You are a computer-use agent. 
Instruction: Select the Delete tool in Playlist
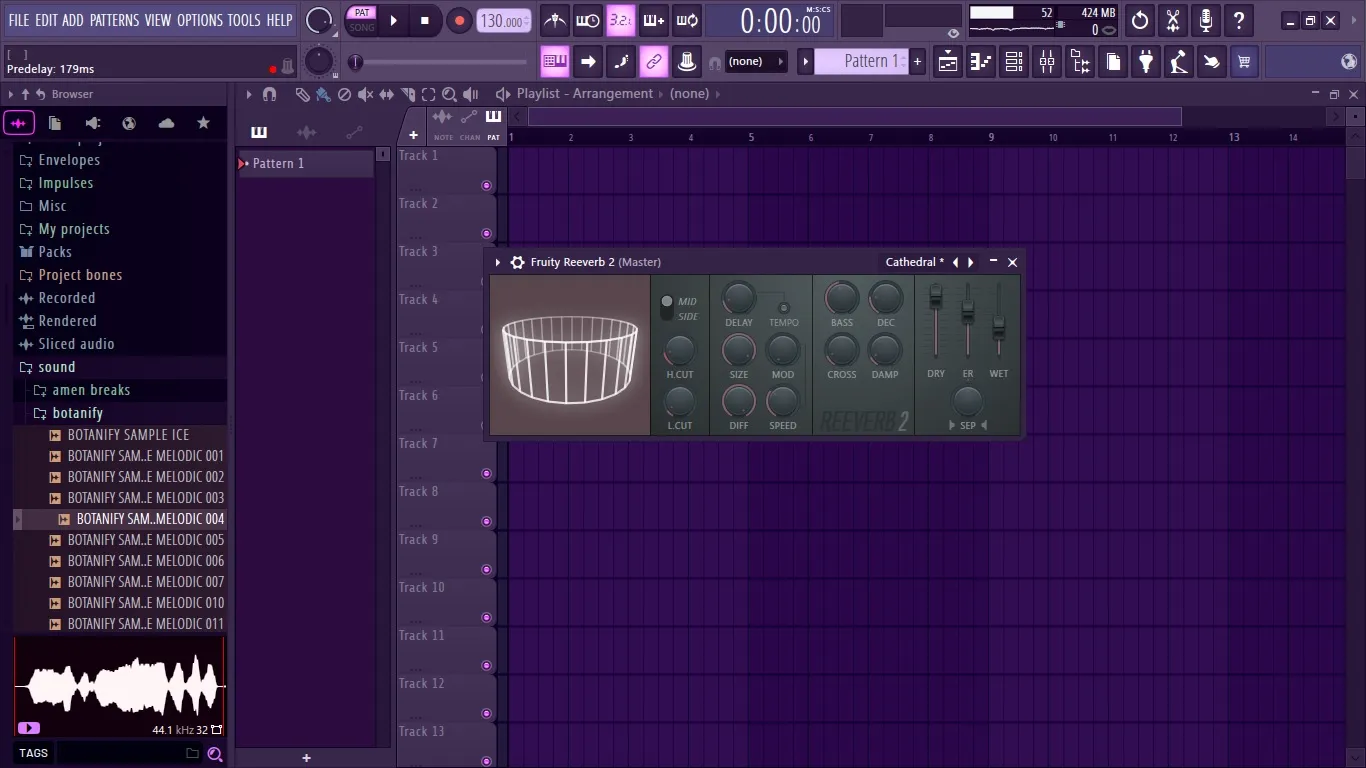click(344, 94)
